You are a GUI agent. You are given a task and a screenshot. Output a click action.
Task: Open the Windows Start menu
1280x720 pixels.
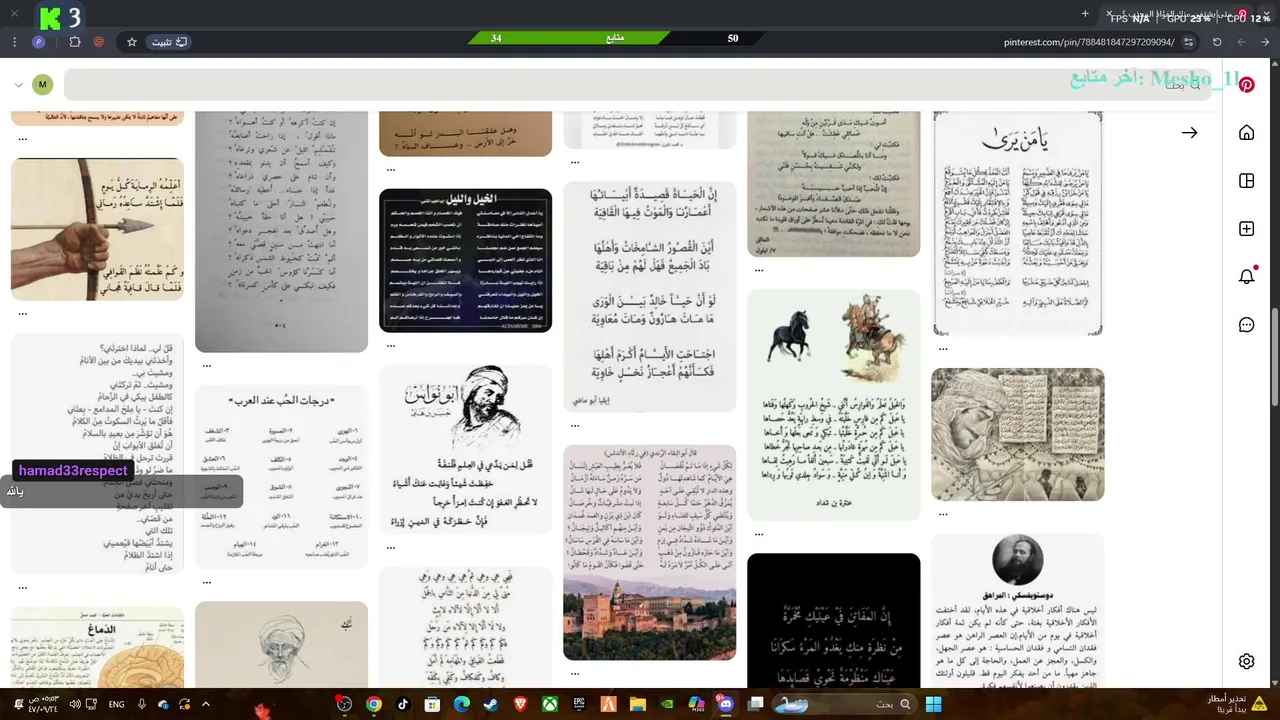point(933,705)
